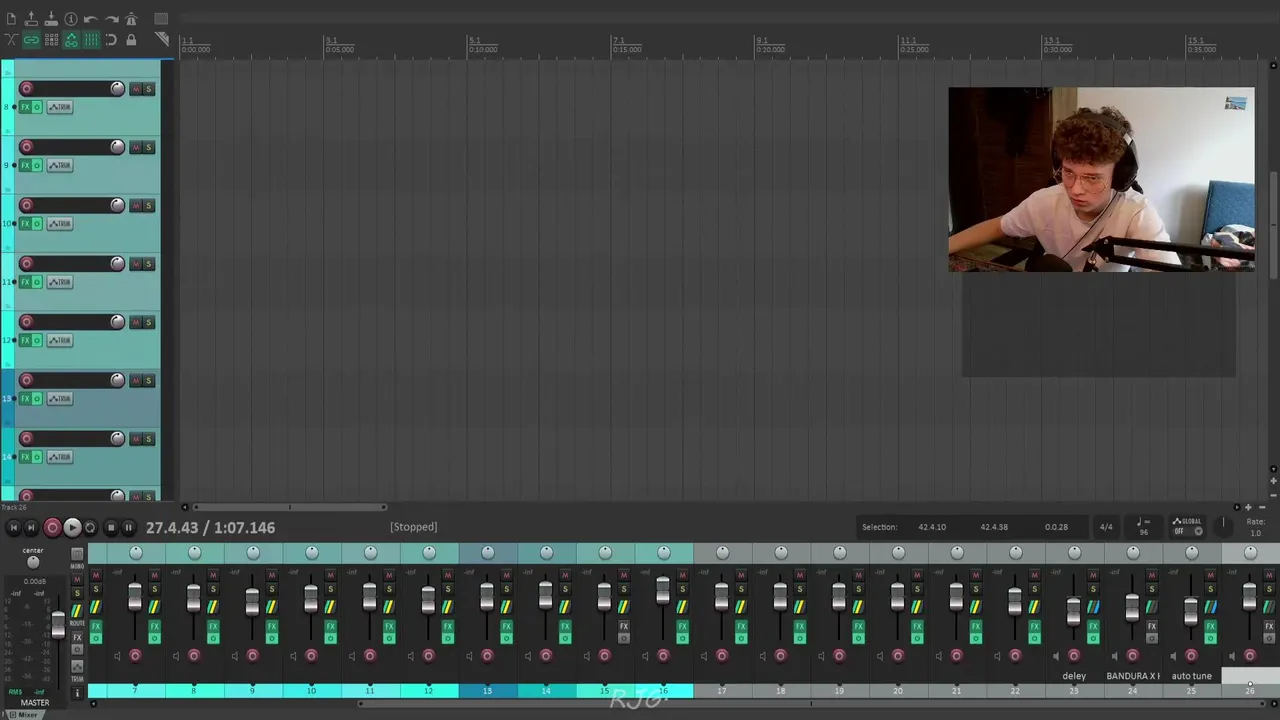Click selection start field 42.4.10
This screenshot has height=720, width=1280.
(x=932, y=527)
